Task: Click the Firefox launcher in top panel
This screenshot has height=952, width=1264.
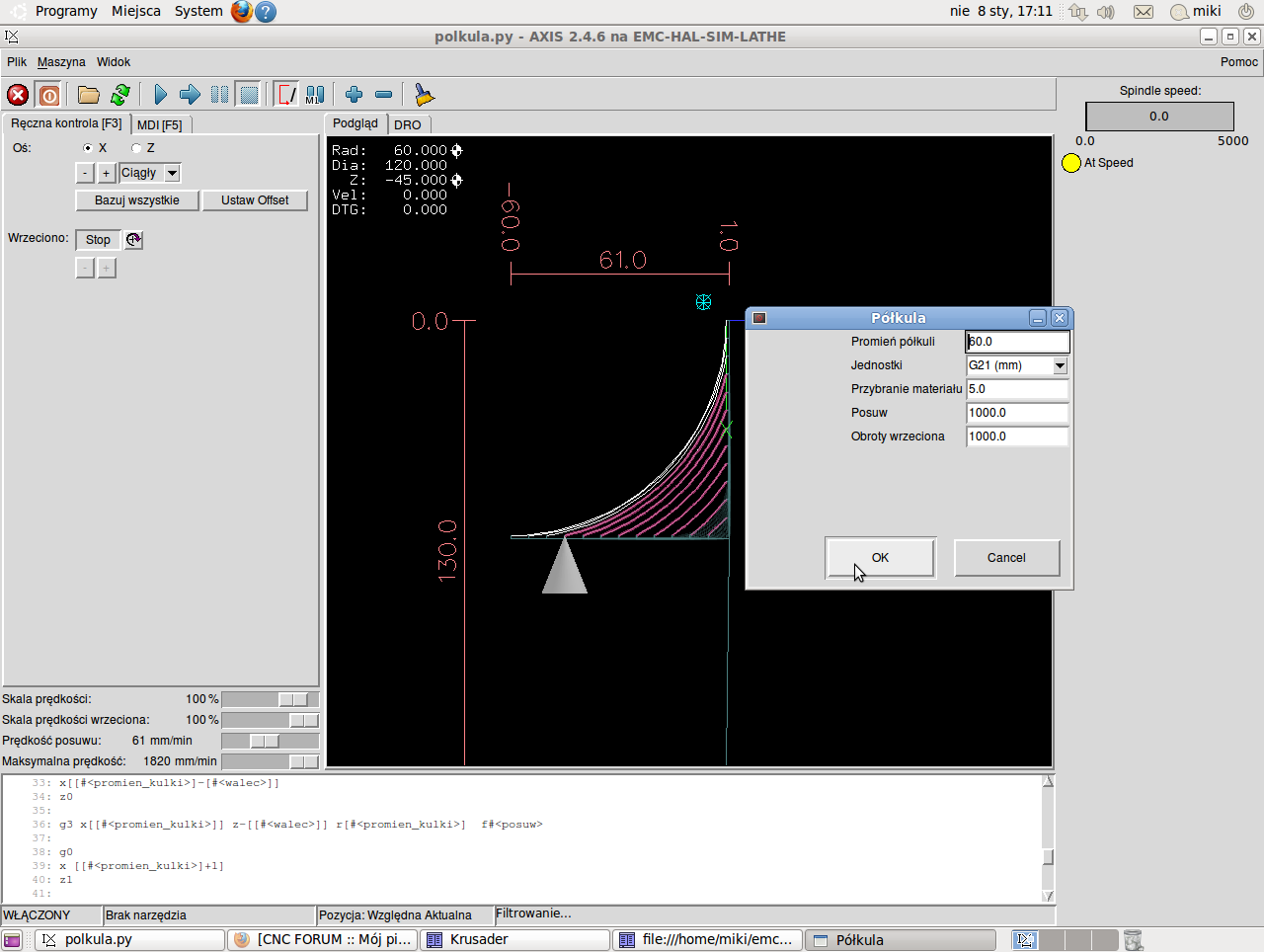Action: (242, 12)
